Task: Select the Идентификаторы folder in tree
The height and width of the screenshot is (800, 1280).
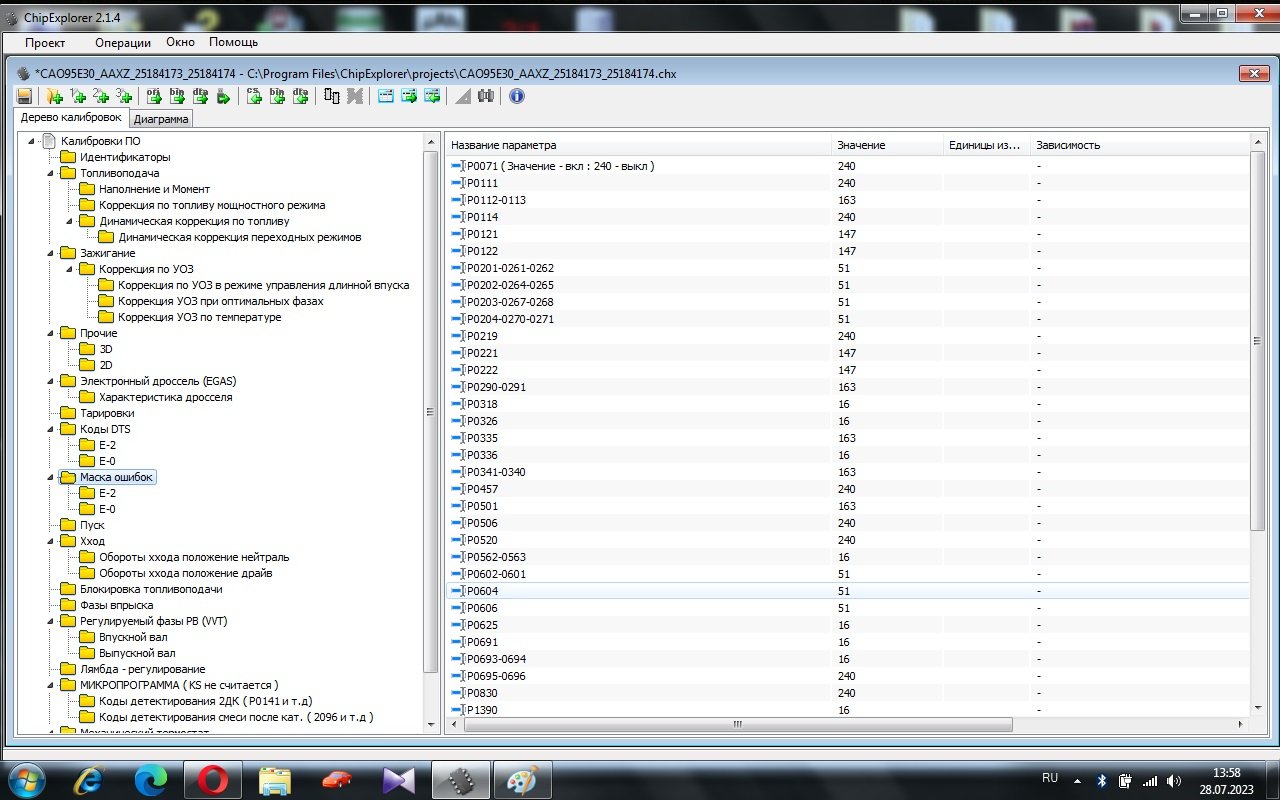Action: [125, 157]
